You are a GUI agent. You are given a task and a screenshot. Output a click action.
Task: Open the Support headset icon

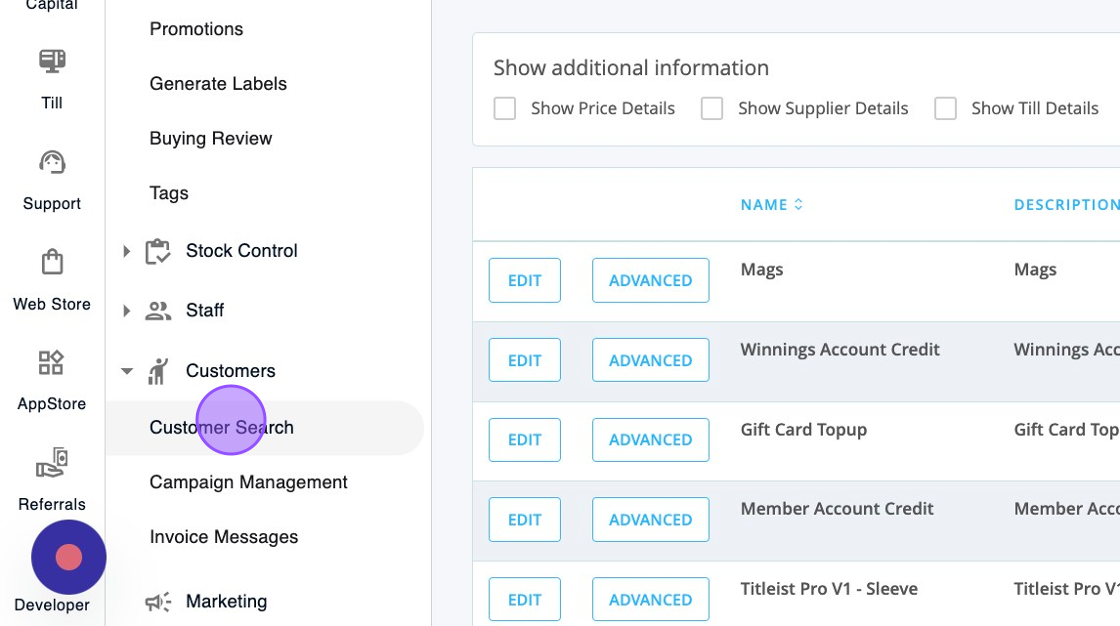point(52,163)
